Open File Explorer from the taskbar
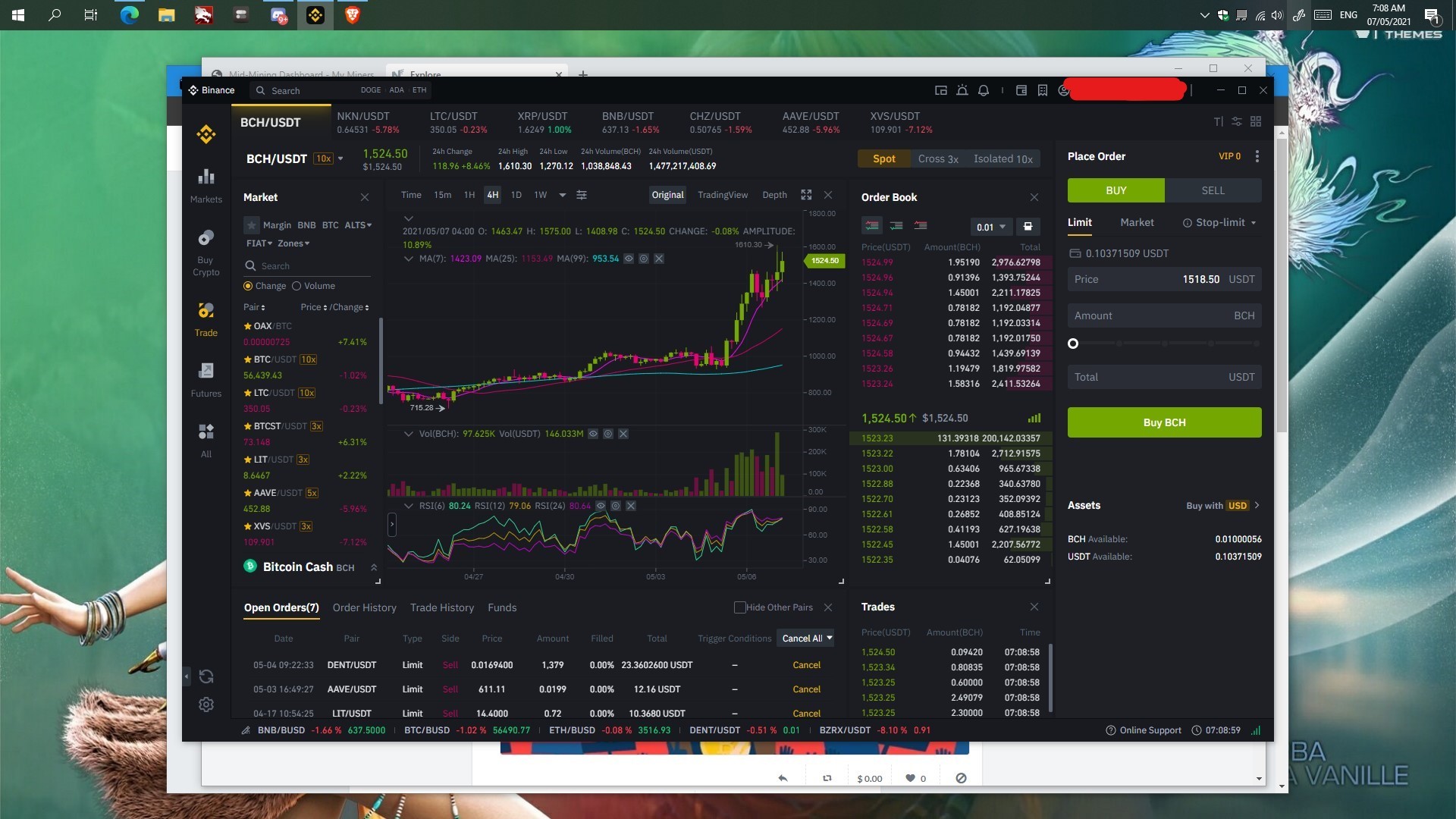The height and width of the screenshot is (819, 1456). pos(166,15)
